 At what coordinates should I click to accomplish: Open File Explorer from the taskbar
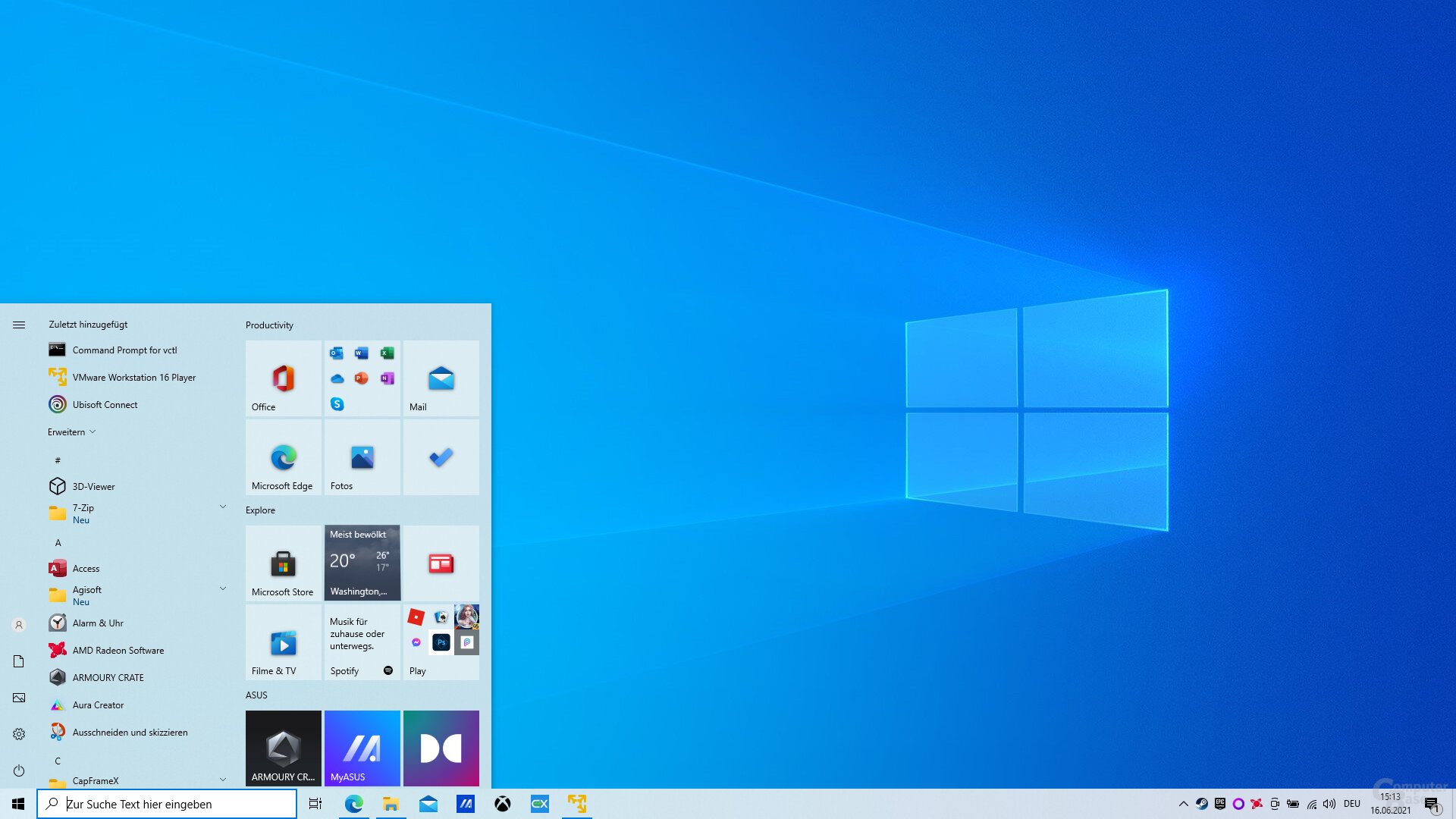(391, 804)
